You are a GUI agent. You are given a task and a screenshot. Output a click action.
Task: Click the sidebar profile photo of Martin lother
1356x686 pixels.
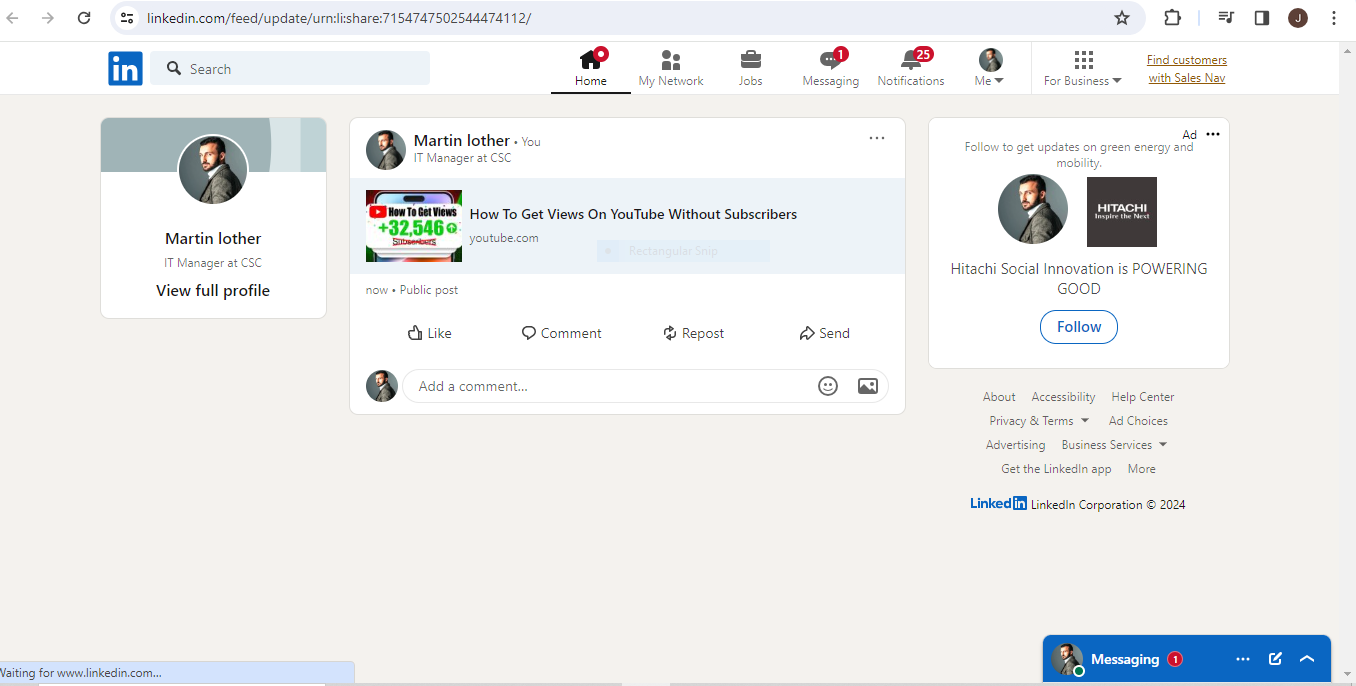click(x=213, y=170)
